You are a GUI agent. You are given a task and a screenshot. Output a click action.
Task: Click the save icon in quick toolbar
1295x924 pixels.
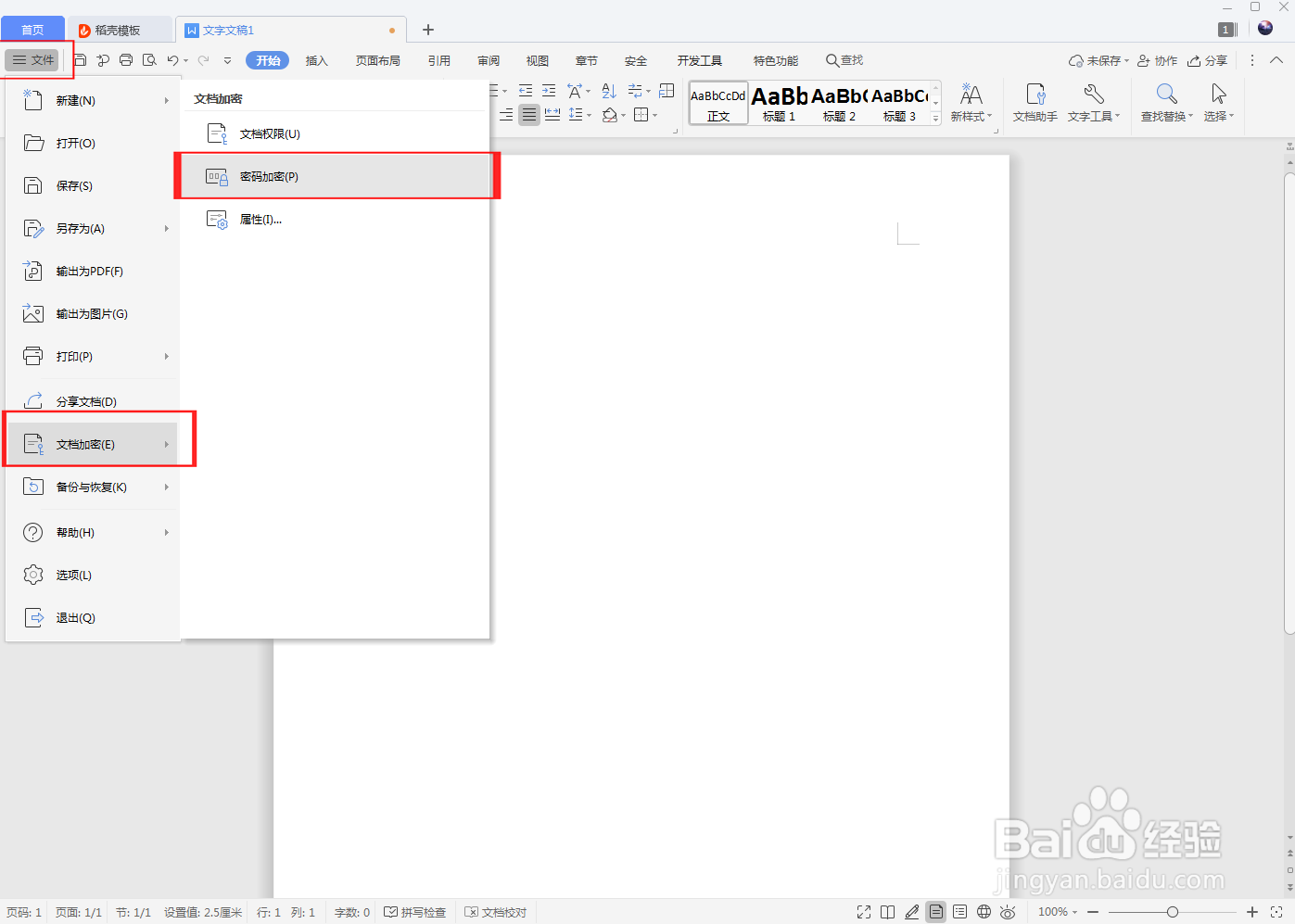point(80,60)
